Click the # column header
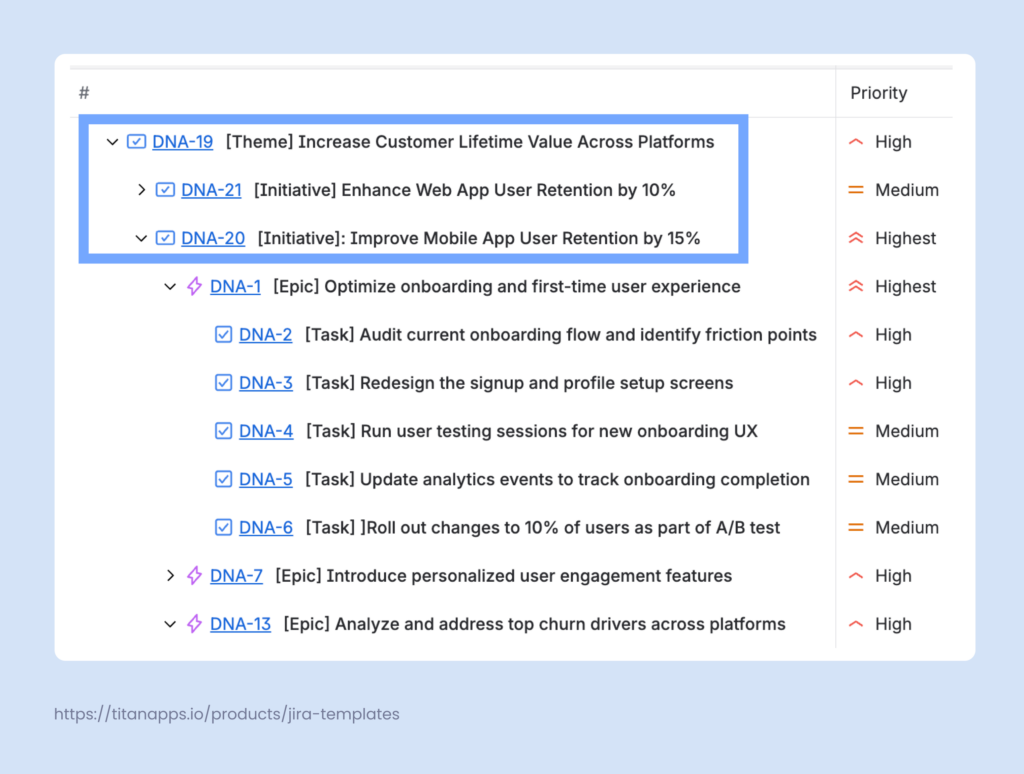The width and height of the screenshot is (1024, 774). (84, 92)
